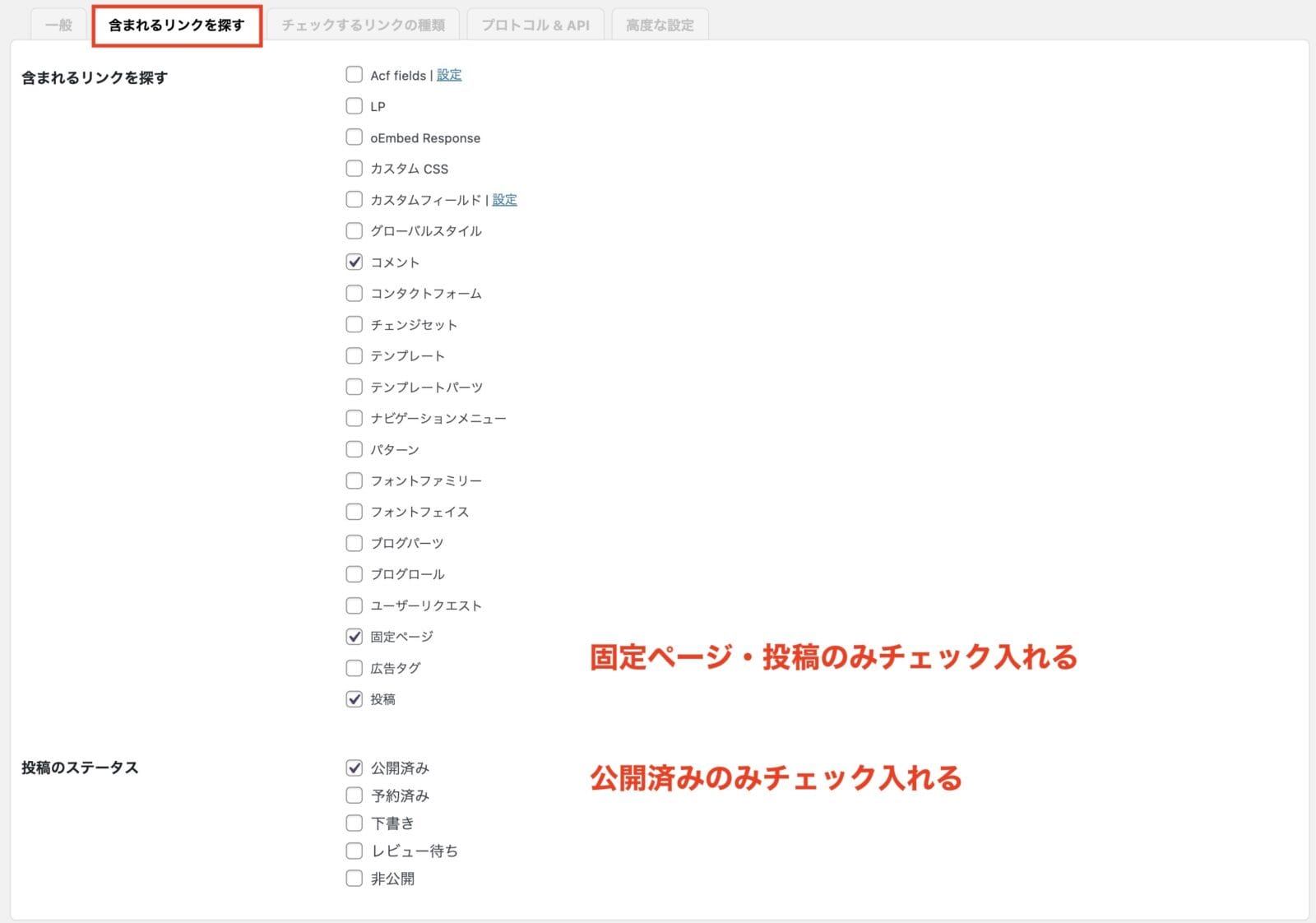Enable the 下書き status checkbox
The width and height of the screenshot is (1316, 923).
pyautogui.click(x=354, y=823)
